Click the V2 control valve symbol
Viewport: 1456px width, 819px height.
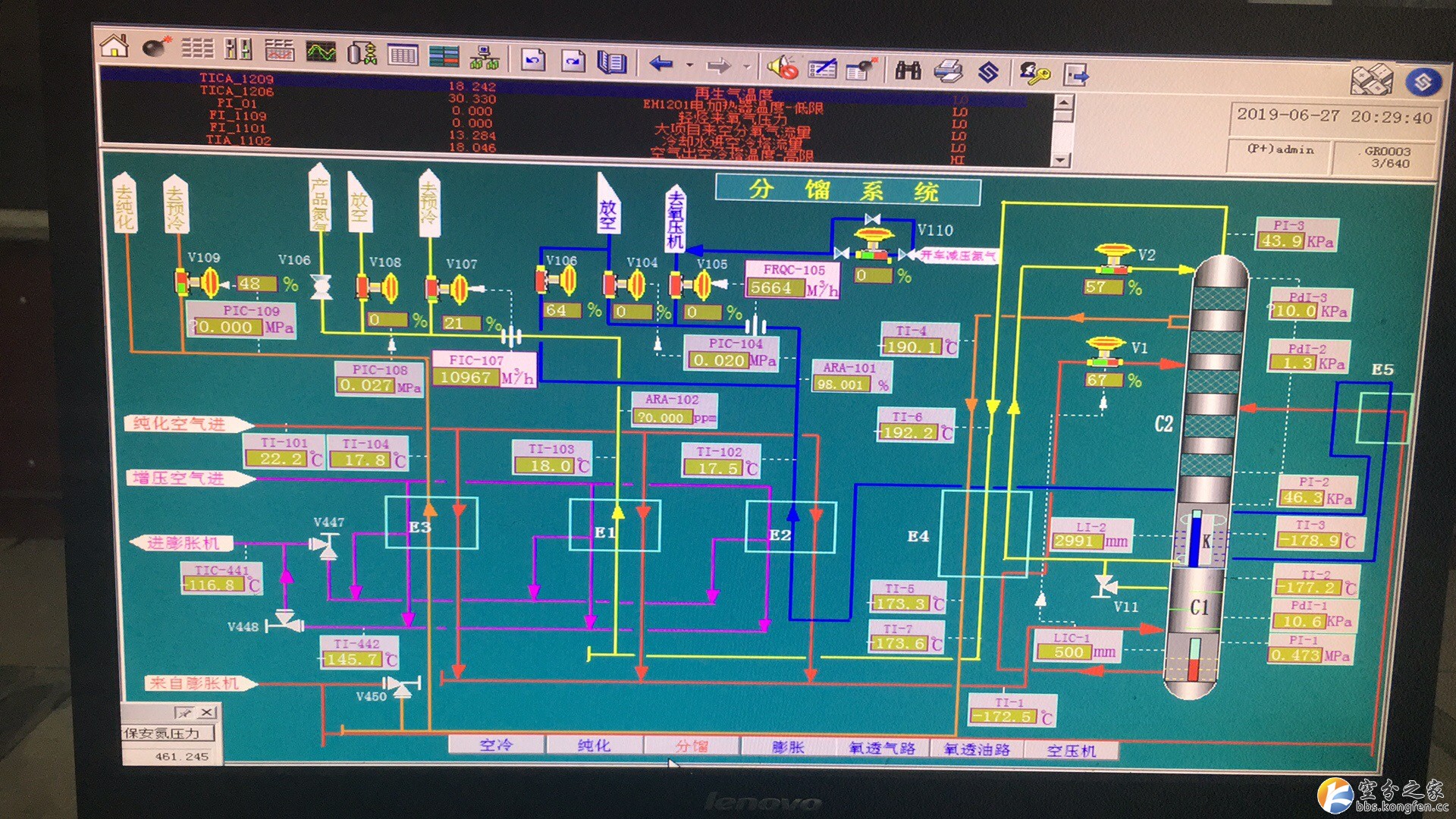coord(1113,258)
